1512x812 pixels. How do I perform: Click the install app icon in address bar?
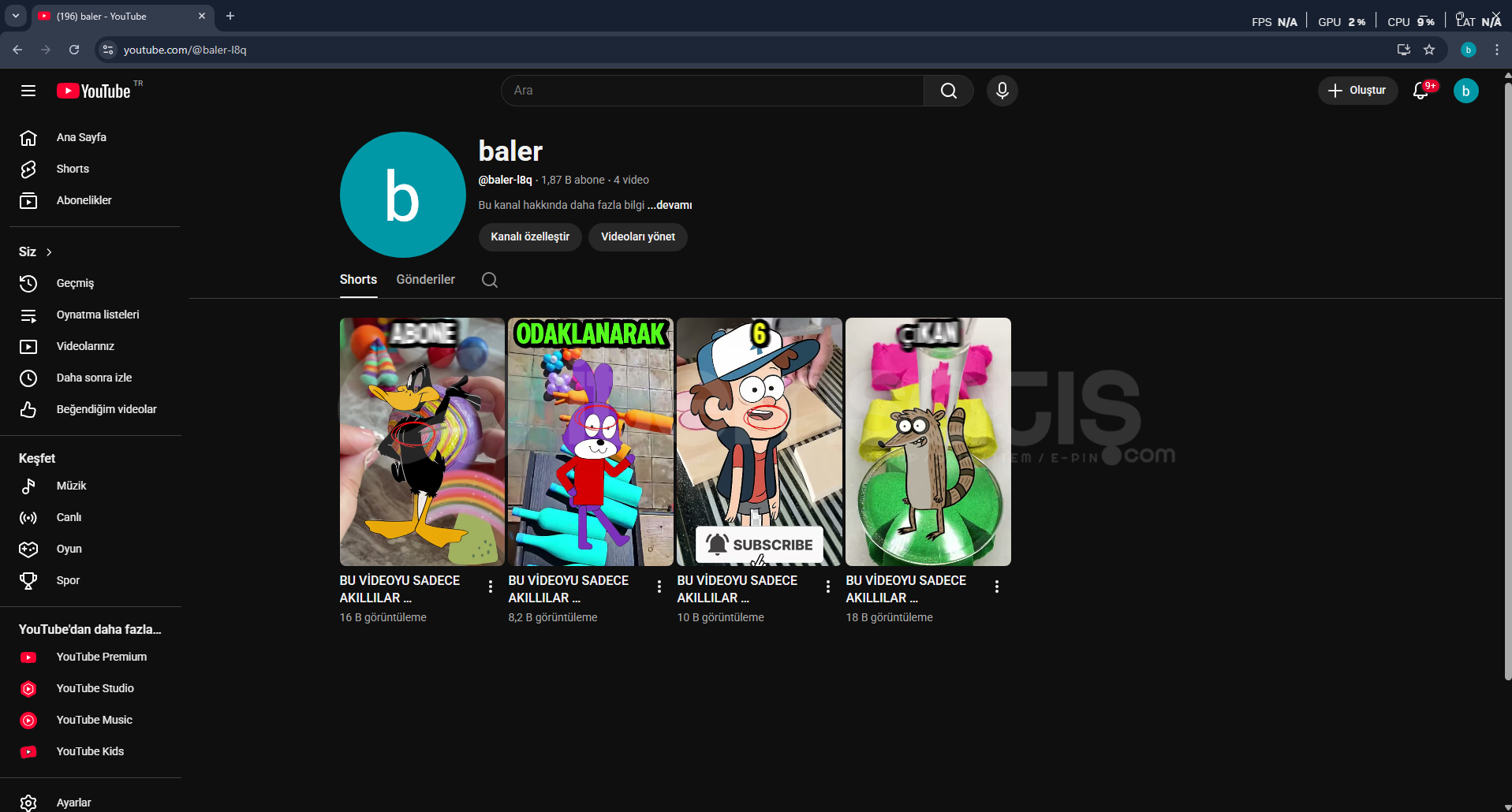(x=1404, y=50)
